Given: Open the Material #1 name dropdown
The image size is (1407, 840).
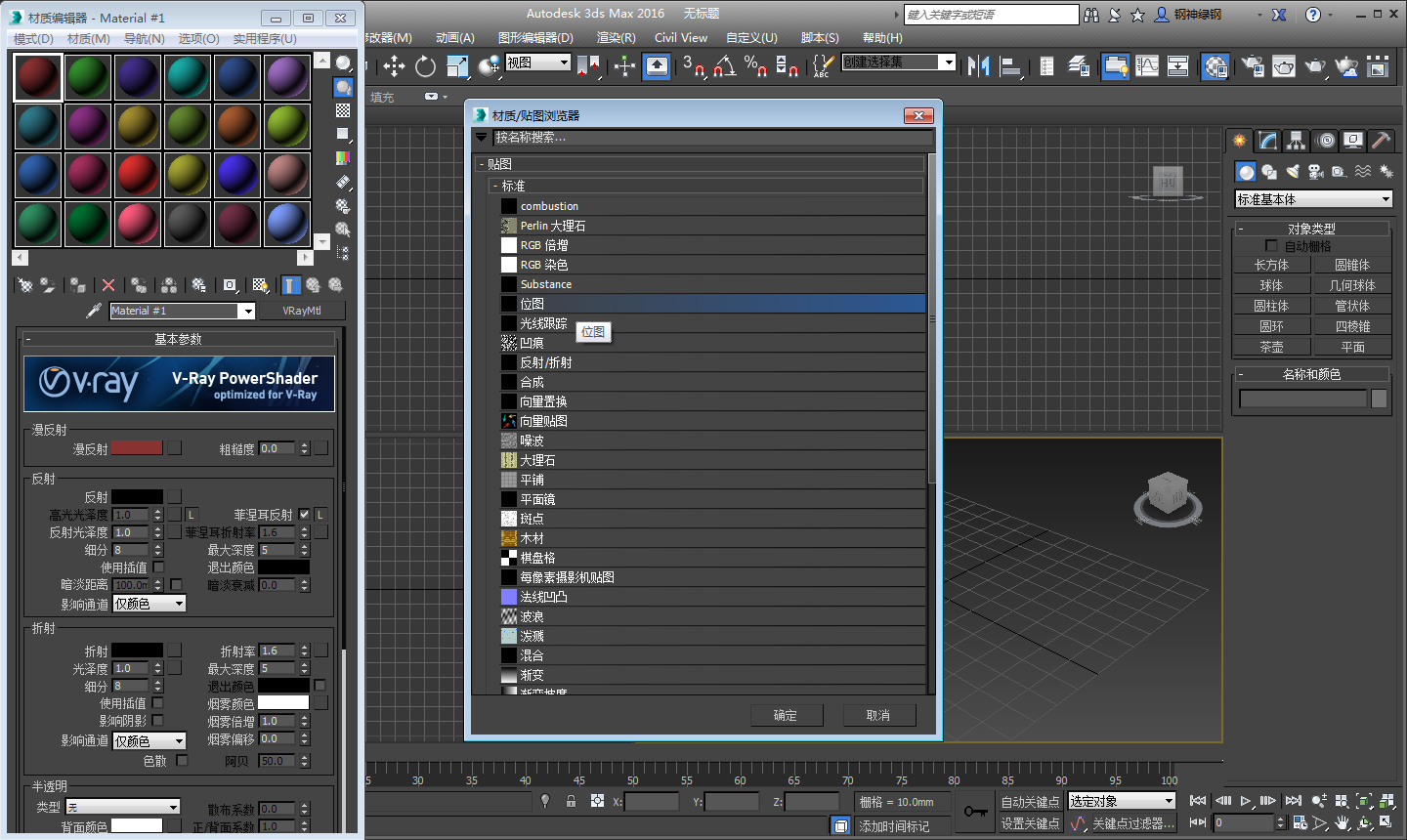Looking at the screenshot, I should 247,311.
